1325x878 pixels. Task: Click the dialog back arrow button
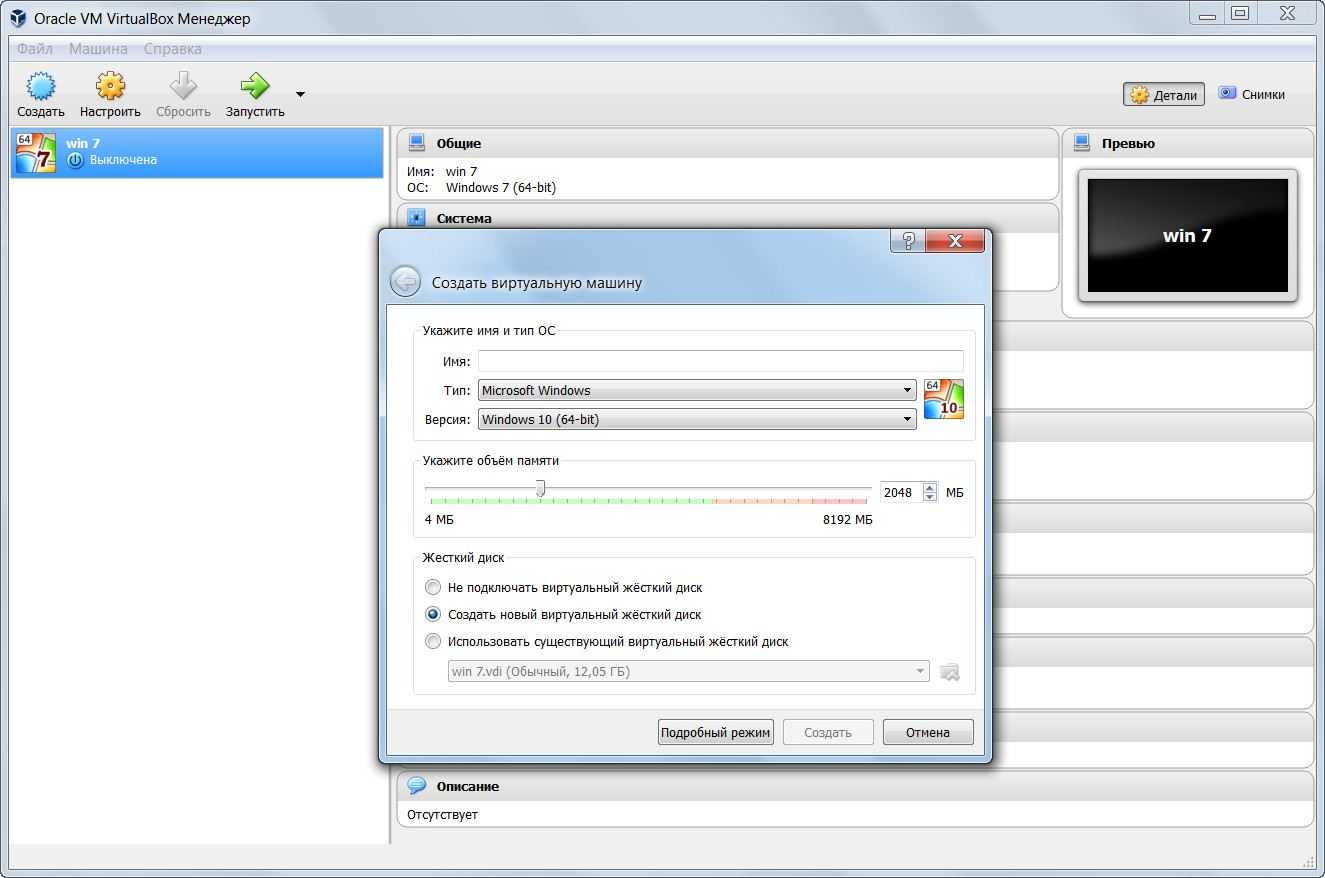click(405, 282)
